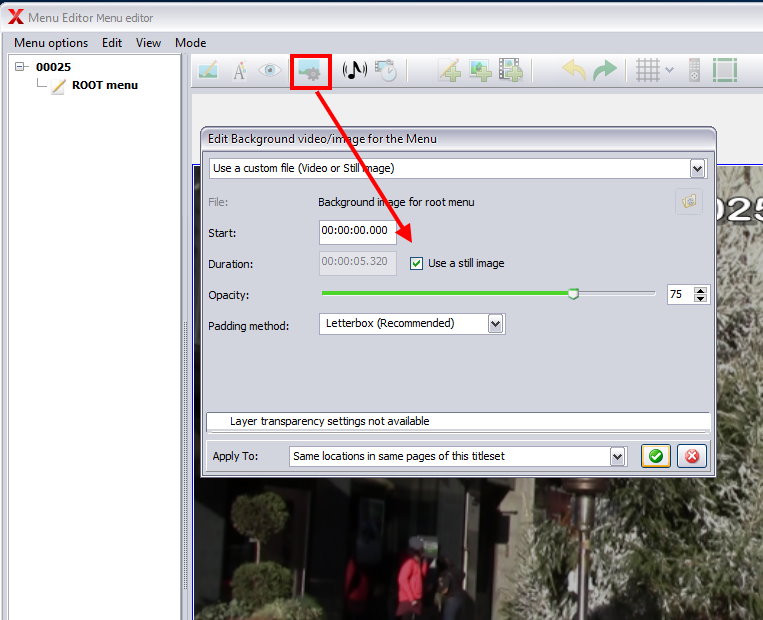Image resolution: width=763 pixels, height=620 pixels.
Task: Open the View menu
Action: coord(148,43)
